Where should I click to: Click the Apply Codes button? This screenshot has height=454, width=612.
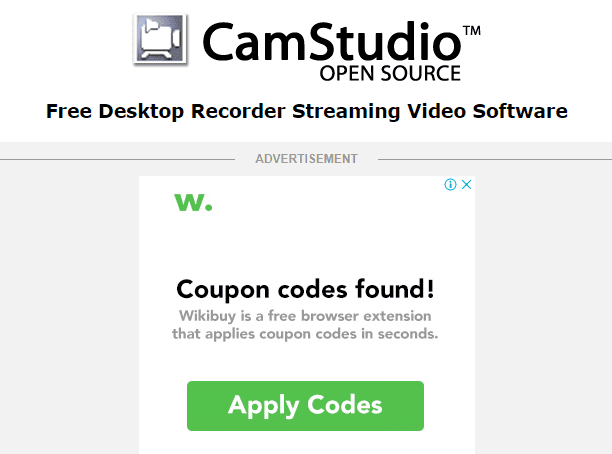coord(305,406)
